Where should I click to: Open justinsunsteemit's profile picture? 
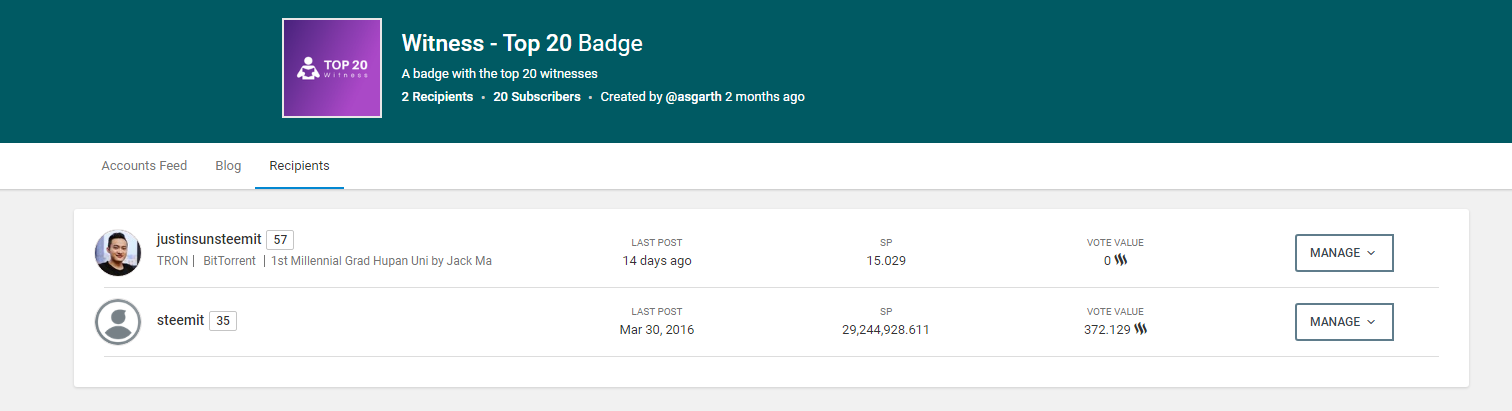(x=117, y=253)
